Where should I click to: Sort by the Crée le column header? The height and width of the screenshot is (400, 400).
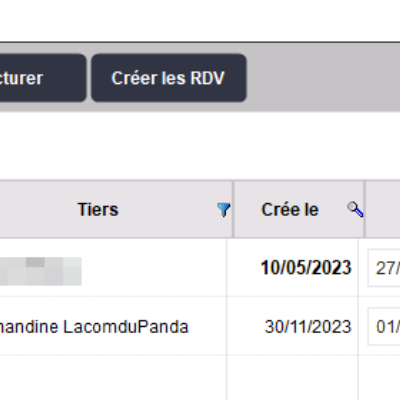click(290, 210)
